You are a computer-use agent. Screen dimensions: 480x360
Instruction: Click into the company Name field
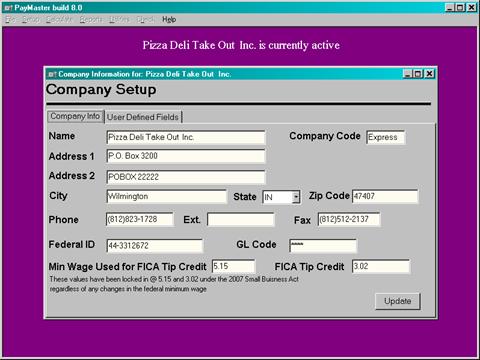(186, 137)
